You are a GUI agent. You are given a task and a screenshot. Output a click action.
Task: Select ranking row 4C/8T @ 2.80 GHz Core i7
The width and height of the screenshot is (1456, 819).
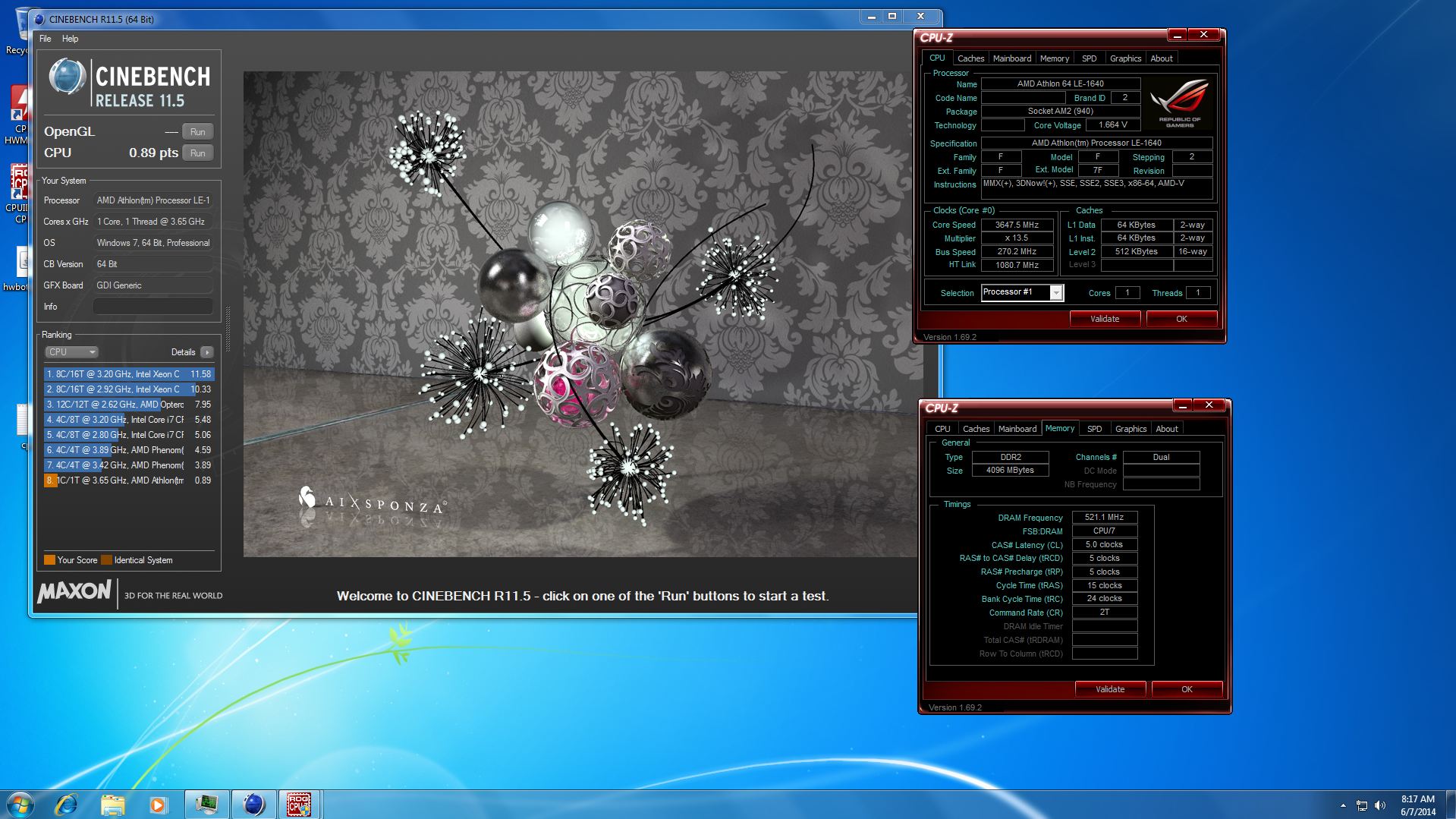click(x=129, y=435)
